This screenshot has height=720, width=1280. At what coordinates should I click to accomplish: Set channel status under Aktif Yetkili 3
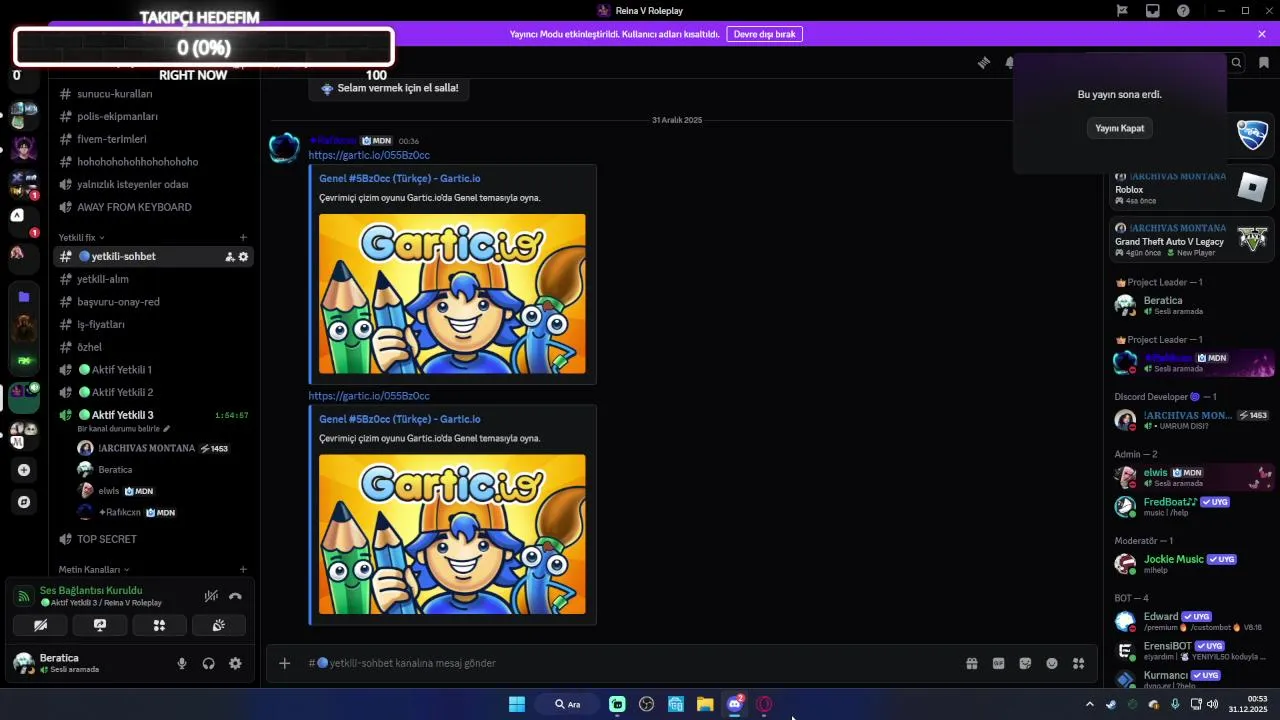(x=125, y=428)
